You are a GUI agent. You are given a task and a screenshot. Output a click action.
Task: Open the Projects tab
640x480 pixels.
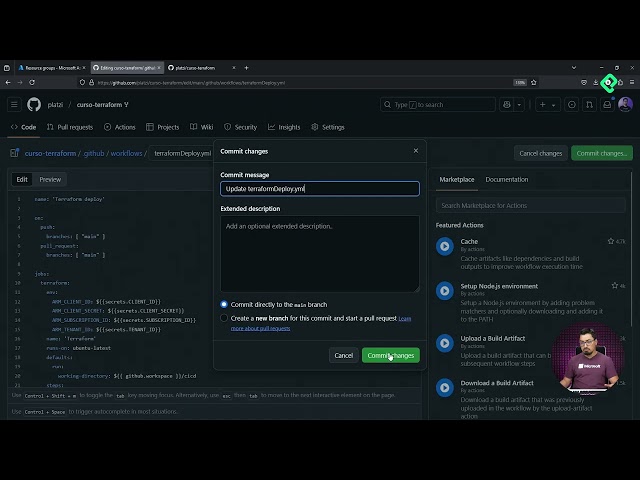162,127
